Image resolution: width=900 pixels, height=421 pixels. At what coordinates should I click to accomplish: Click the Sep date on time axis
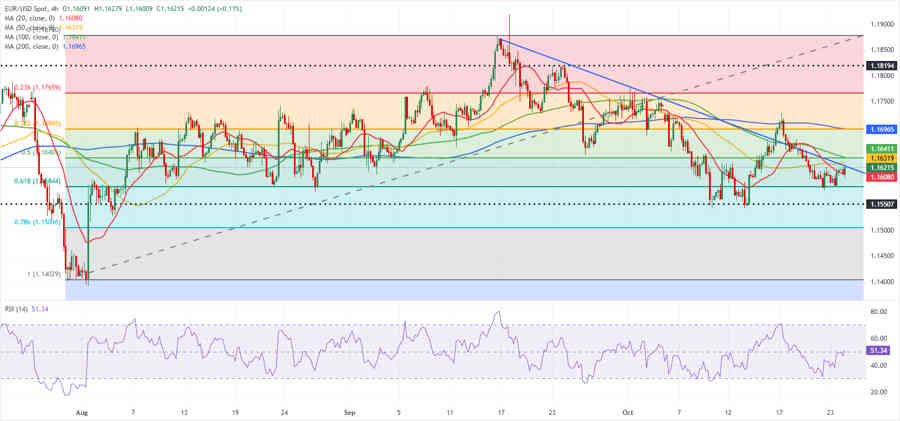coord(349,411)
